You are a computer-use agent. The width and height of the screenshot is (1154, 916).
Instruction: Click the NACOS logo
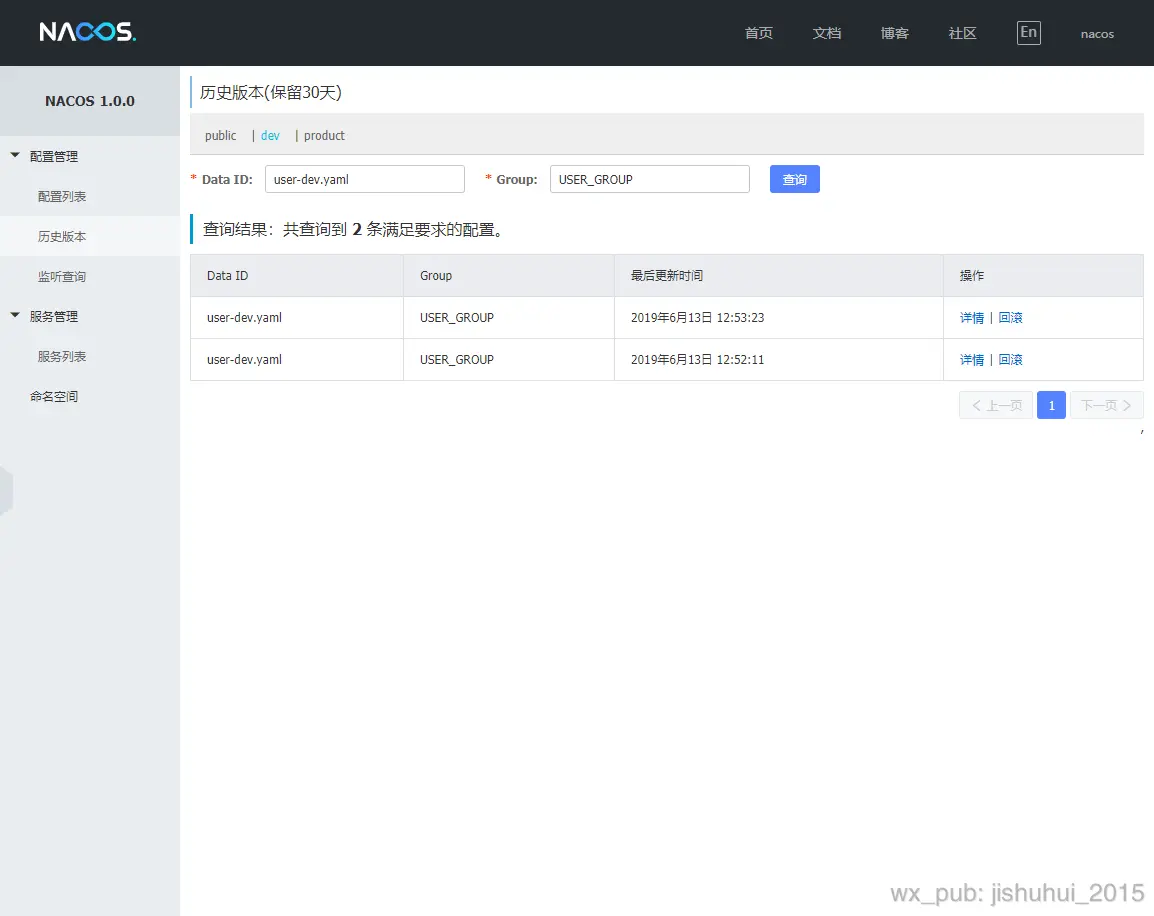pyautogui.click(x=88, y=32)
